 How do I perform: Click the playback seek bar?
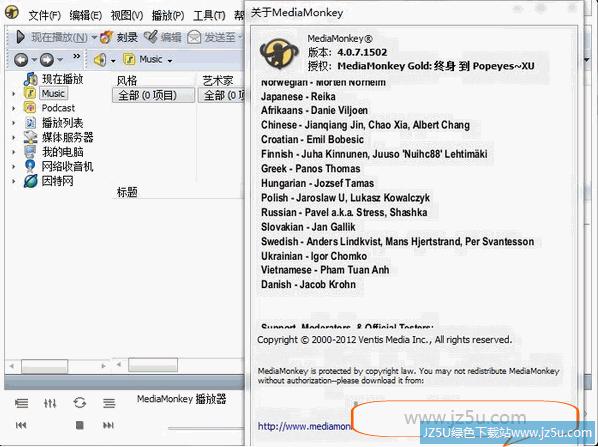206,428
